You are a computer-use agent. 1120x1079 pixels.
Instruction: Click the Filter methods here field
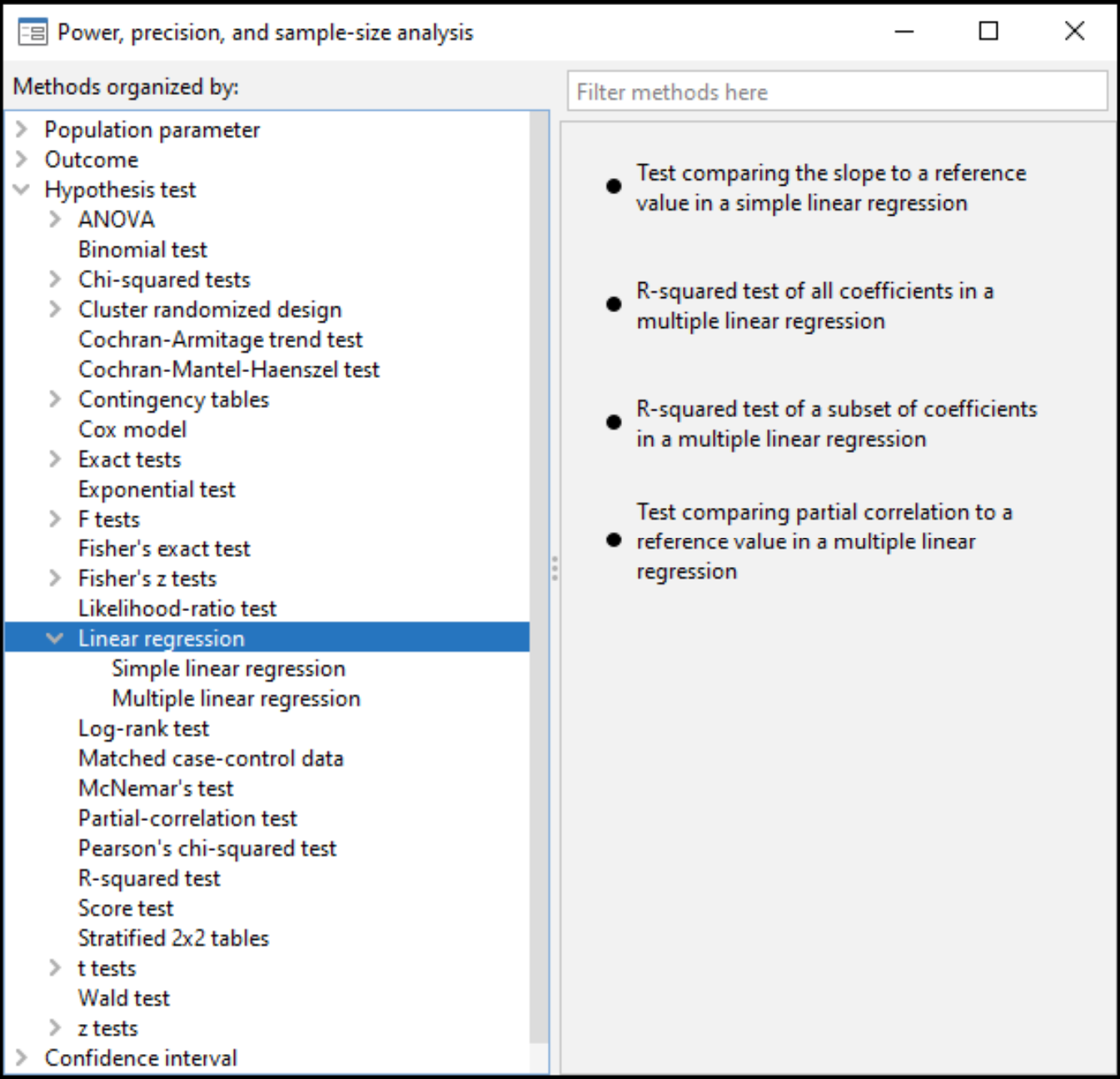(x=837, y=91)
